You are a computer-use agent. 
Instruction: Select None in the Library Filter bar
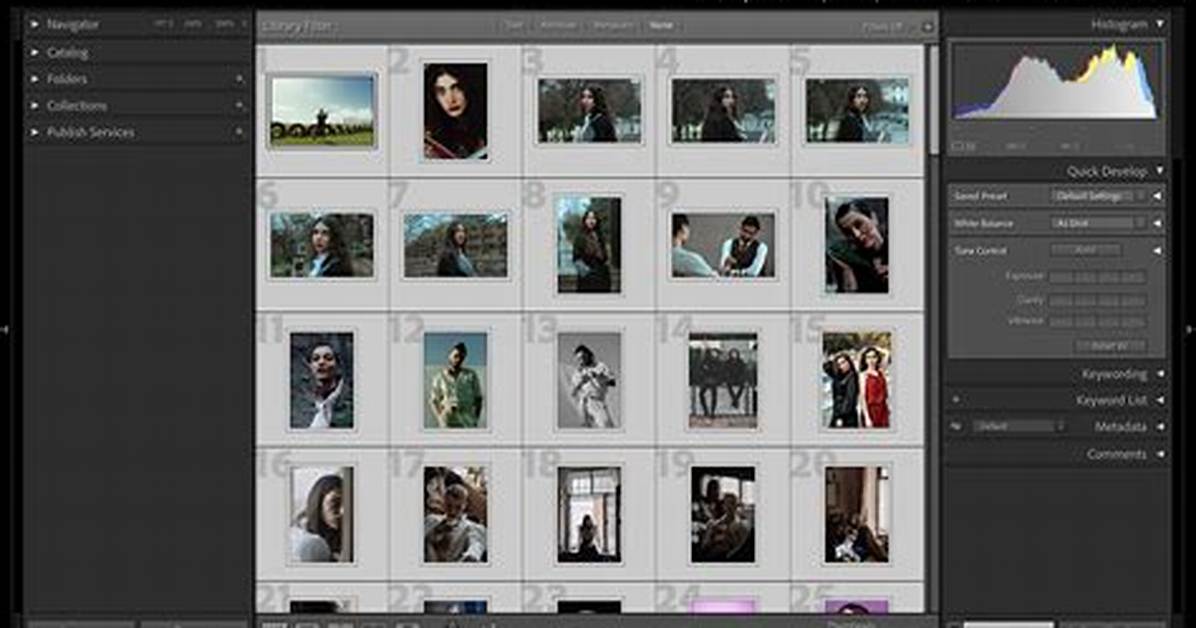pyautogui.click(x=661, y=25)
